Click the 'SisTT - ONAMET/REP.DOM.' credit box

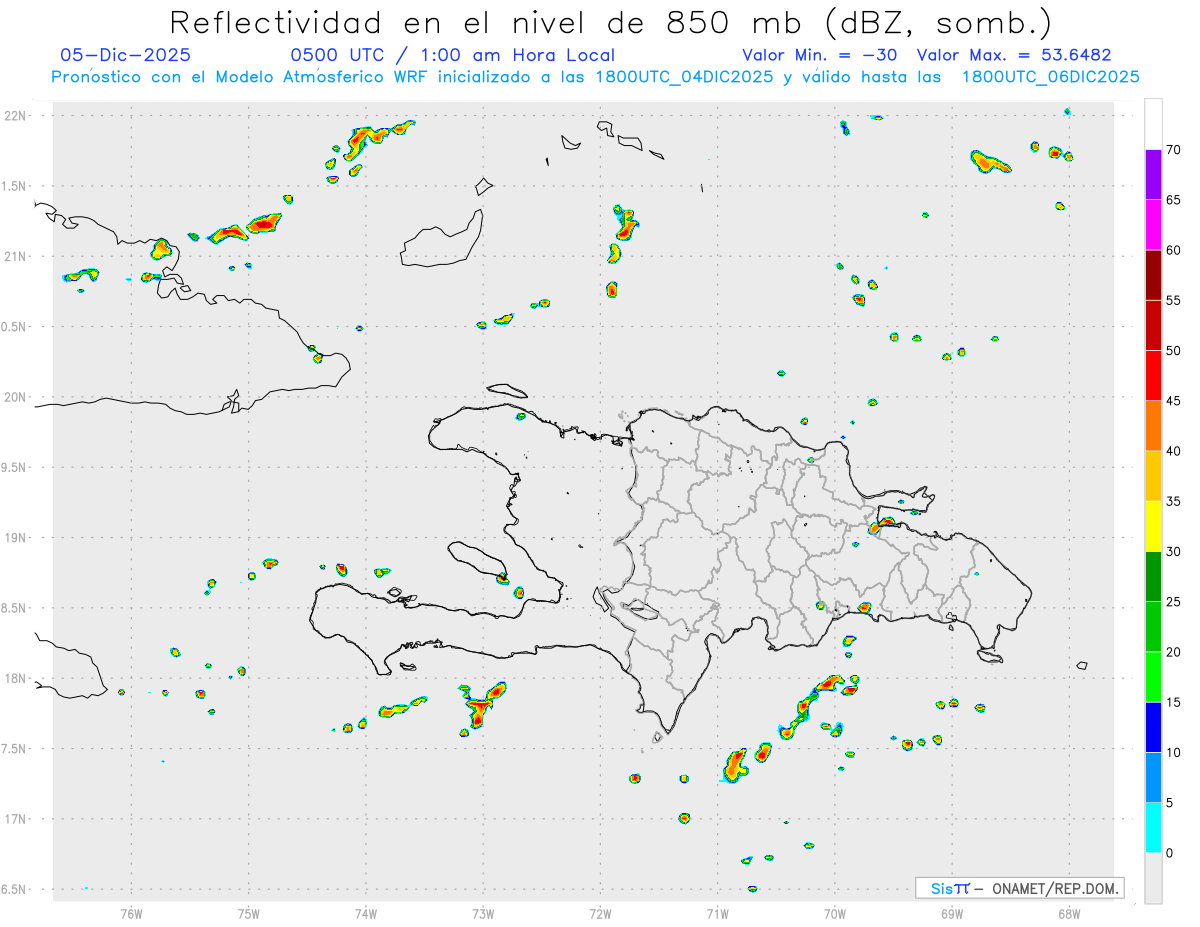tap(1020, 888)
